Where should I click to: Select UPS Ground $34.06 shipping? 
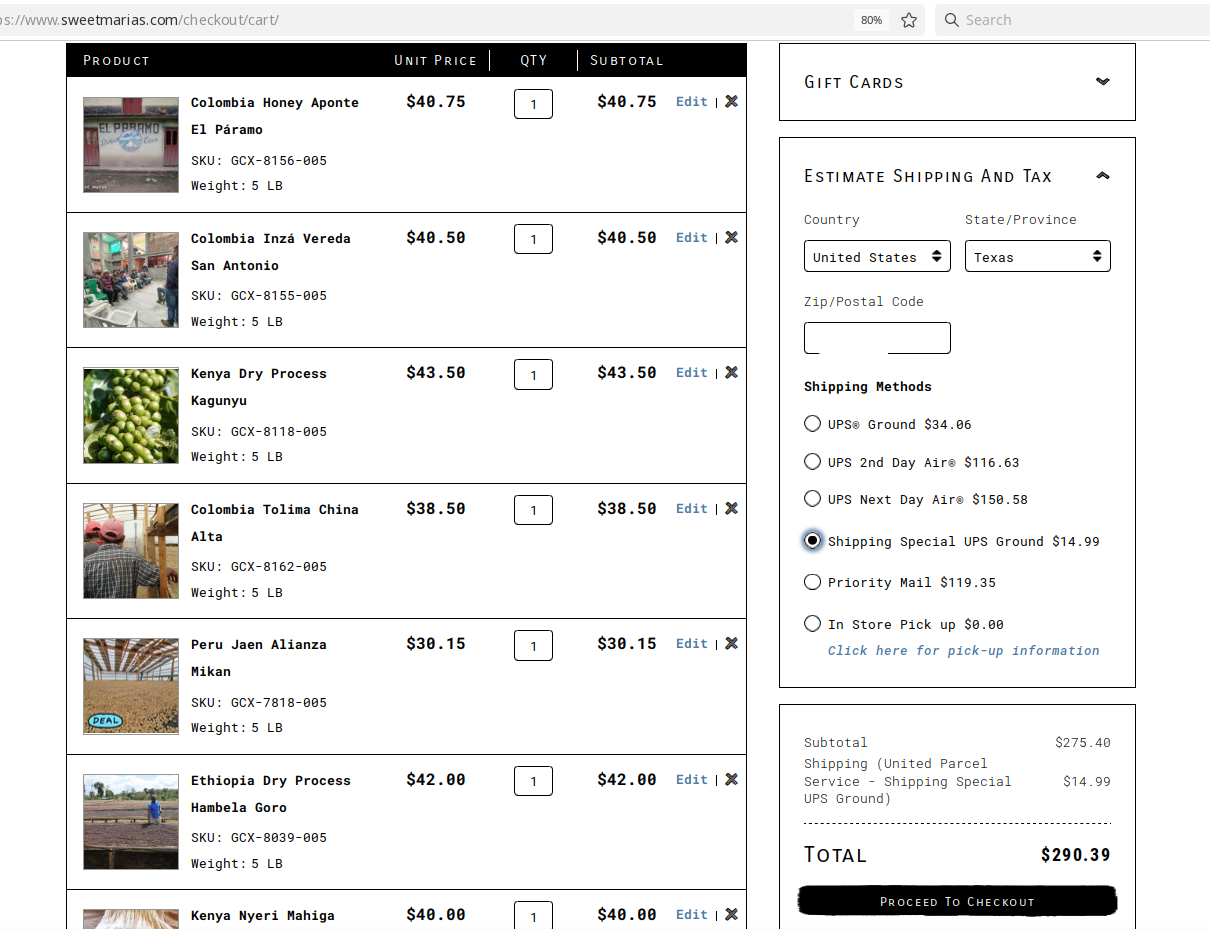(x=812, y=424)
